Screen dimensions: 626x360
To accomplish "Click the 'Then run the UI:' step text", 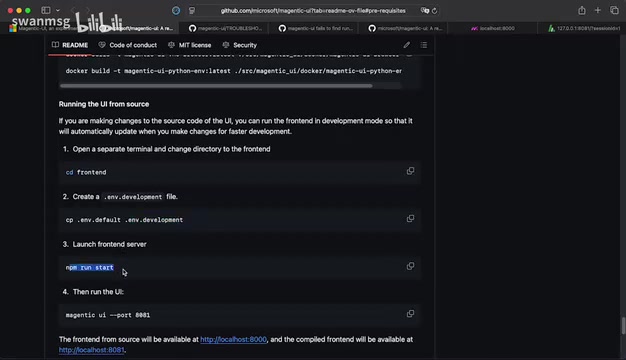I will [98, 292].
